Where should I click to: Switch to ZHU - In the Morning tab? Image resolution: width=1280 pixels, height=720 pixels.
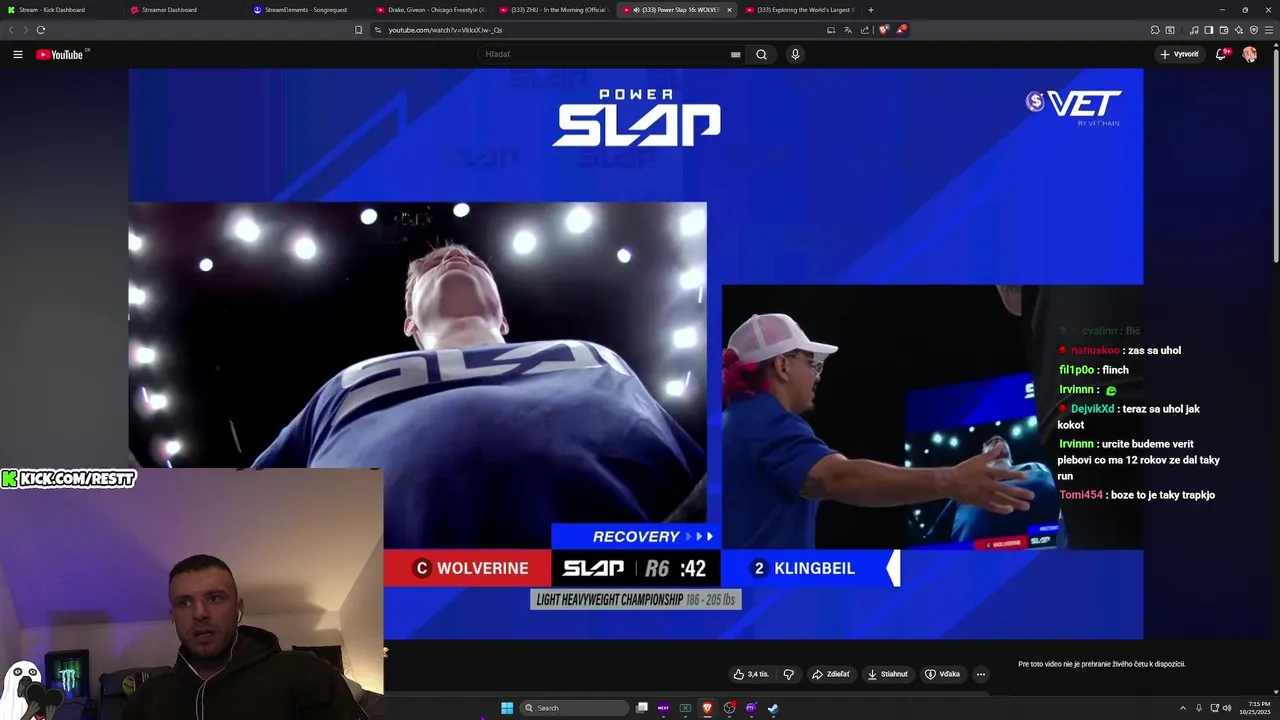point(554,10)
